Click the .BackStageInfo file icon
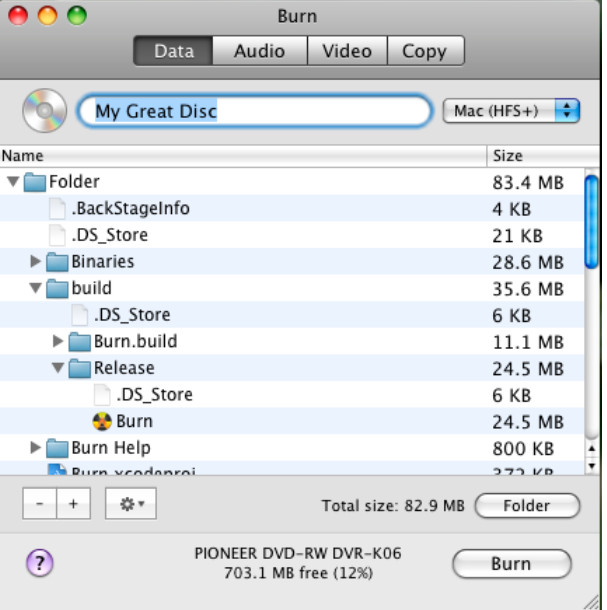The image size is (607, 610). click(x=57, y=209)
